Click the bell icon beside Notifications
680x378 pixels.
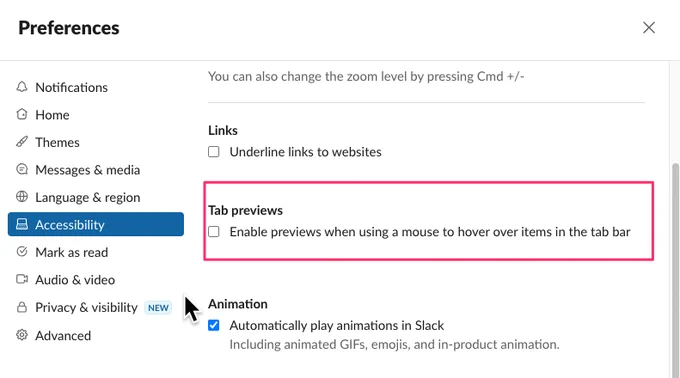(x=22, y=87)
